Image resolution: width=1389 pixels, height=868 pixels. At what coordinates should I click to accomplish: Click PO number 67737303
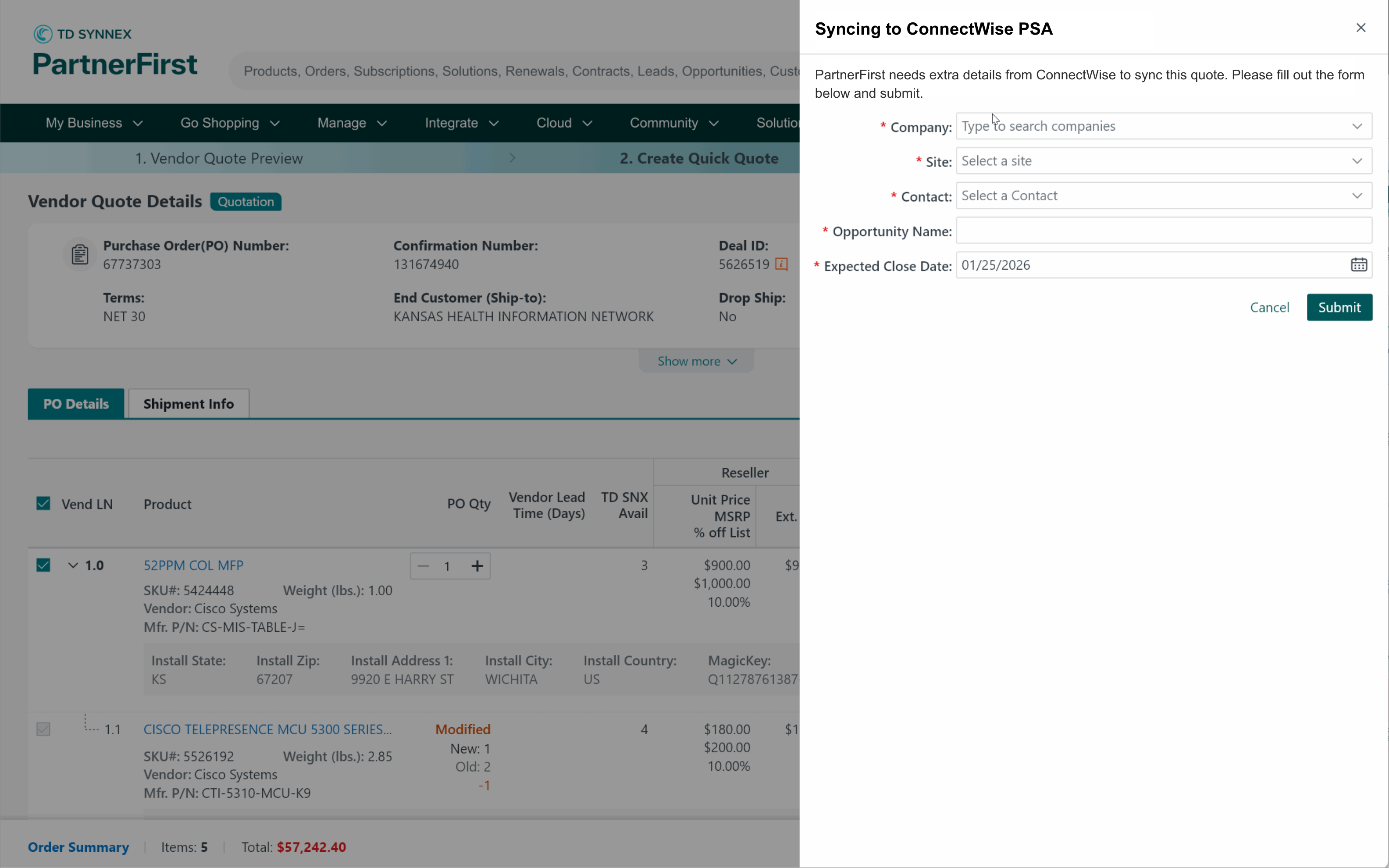click(x=132, y=264)
